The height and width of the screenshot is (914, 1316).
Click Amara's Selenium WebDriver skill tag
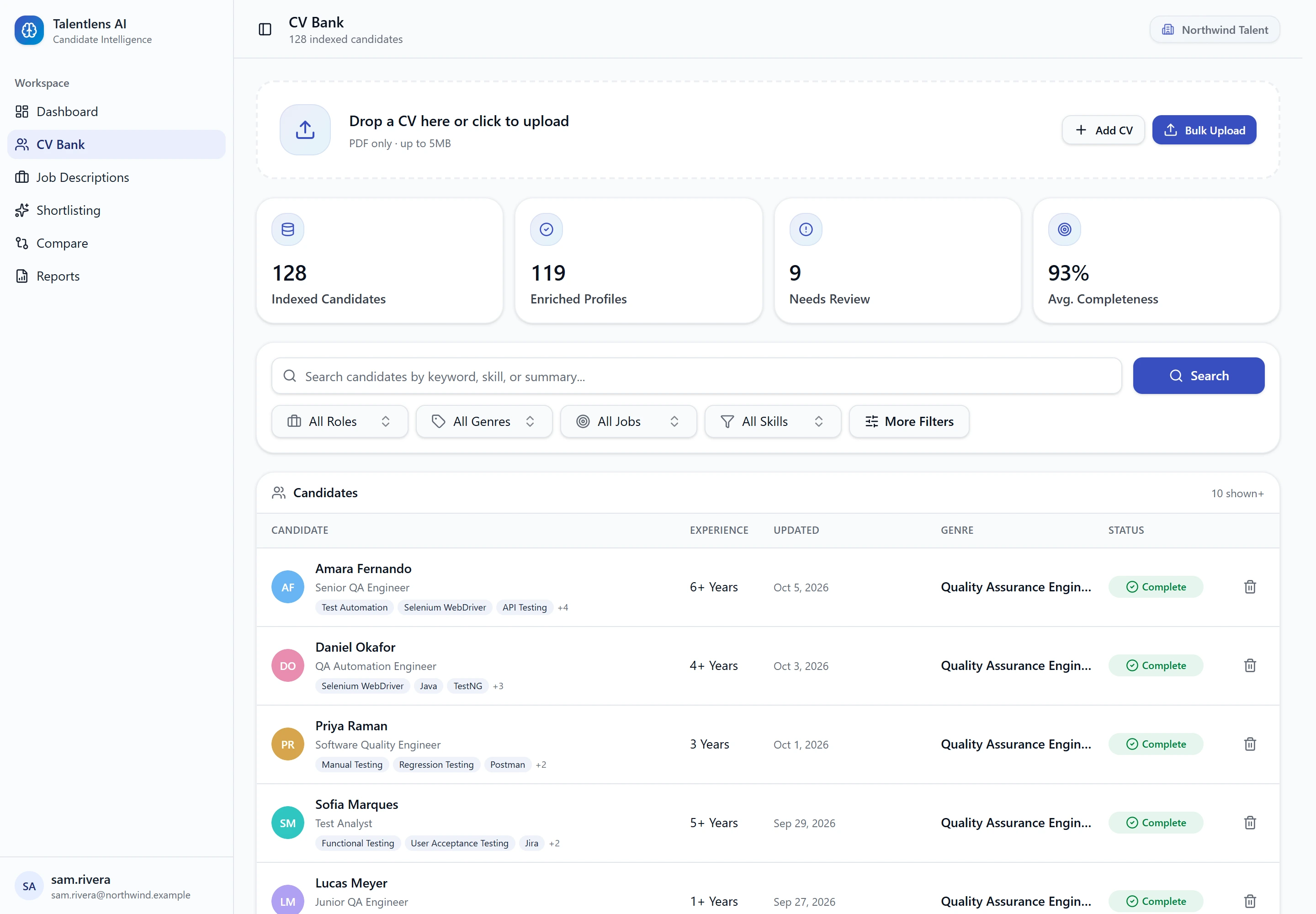[x=445, y=608]
